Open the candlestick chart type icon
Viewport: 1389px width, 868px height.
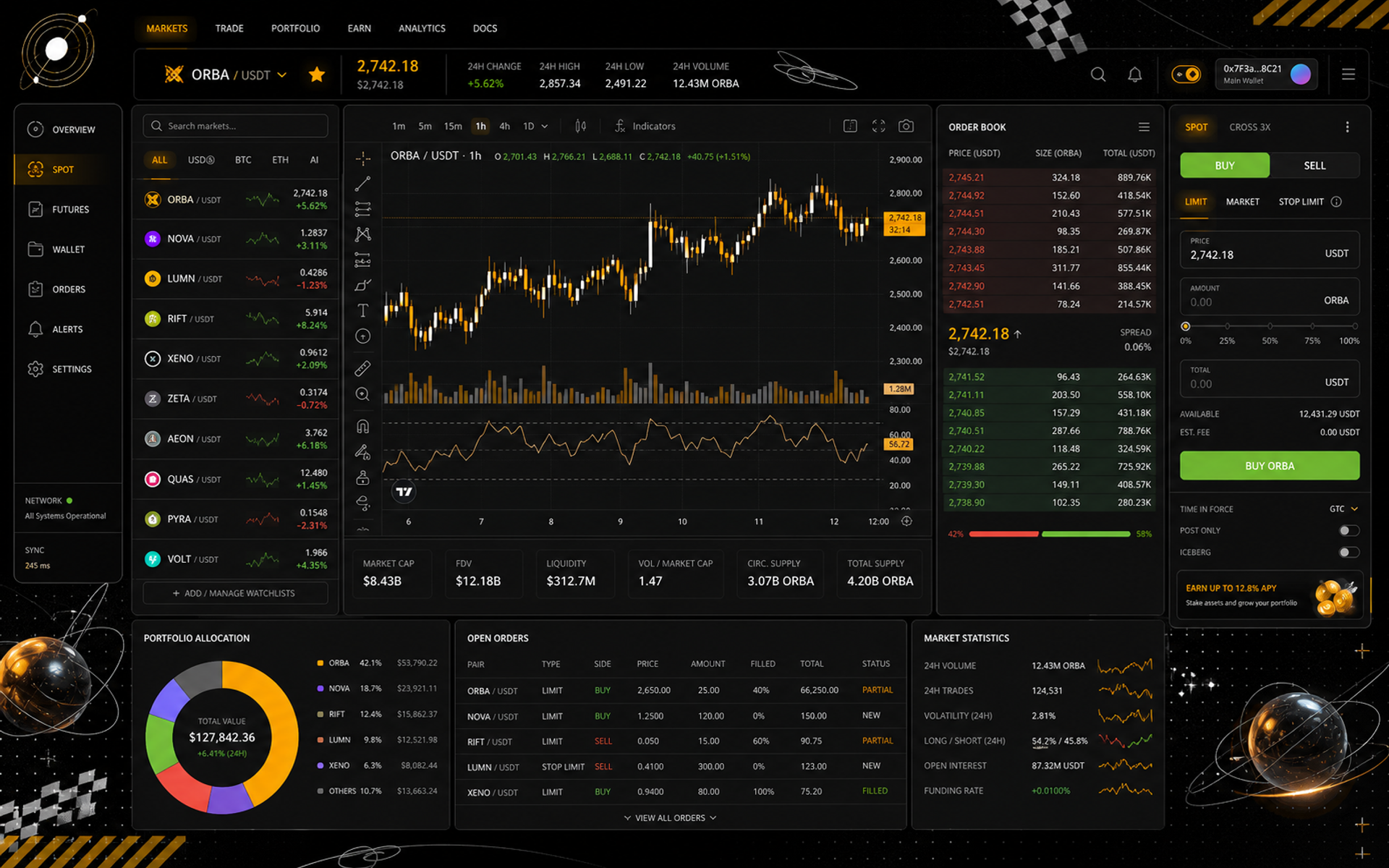[580, 126]
